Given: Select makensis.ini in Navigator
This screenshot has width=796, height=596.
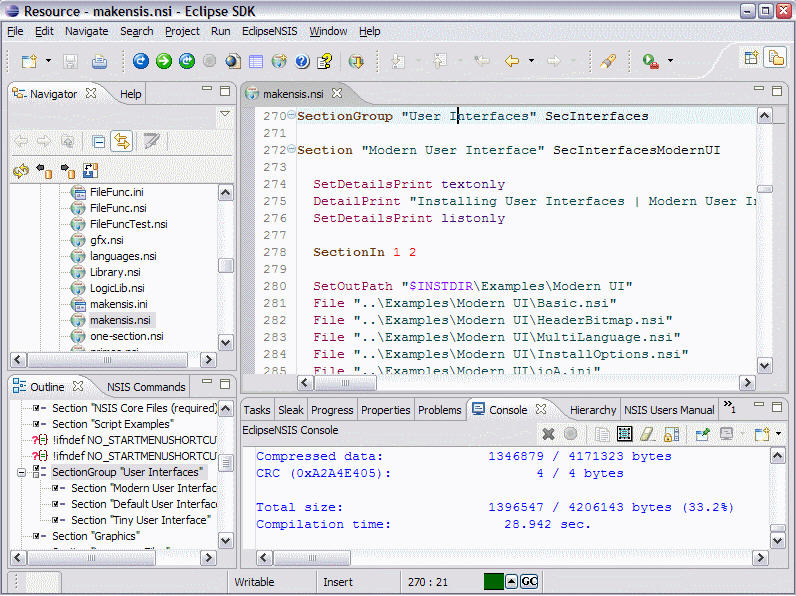Looking at the screenshot, I should 118,304.
